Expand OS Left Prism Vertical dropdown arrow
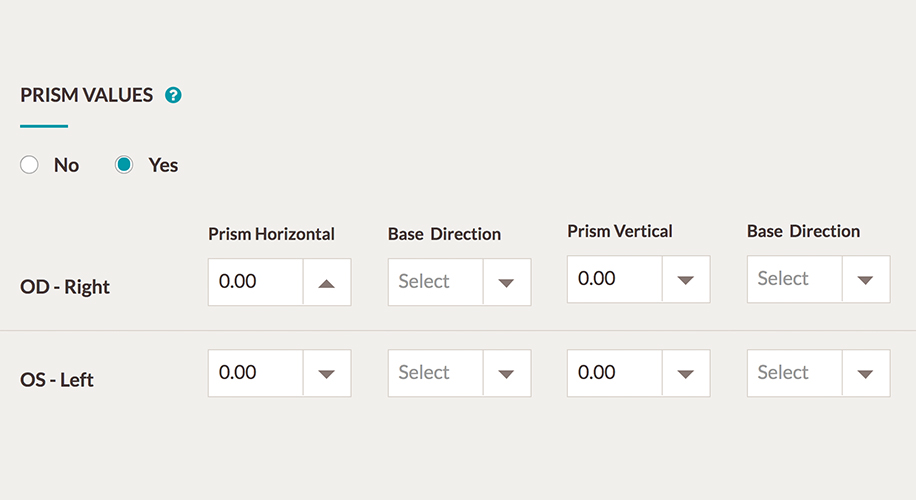The width and height of the screenshot is (916, 500). (686, 373)
